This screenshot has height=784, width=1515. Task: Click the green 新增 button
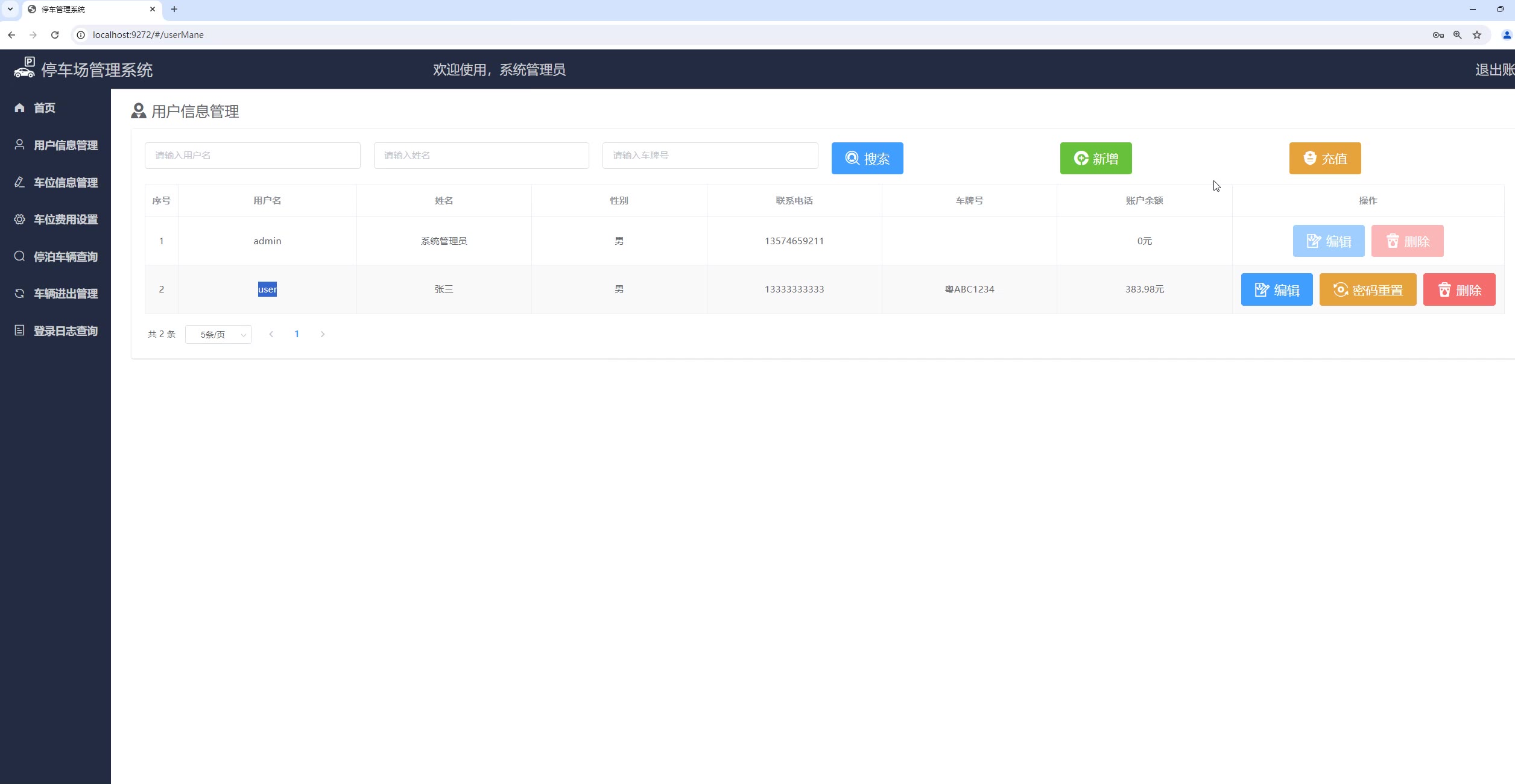click(x=1096, y=159)
